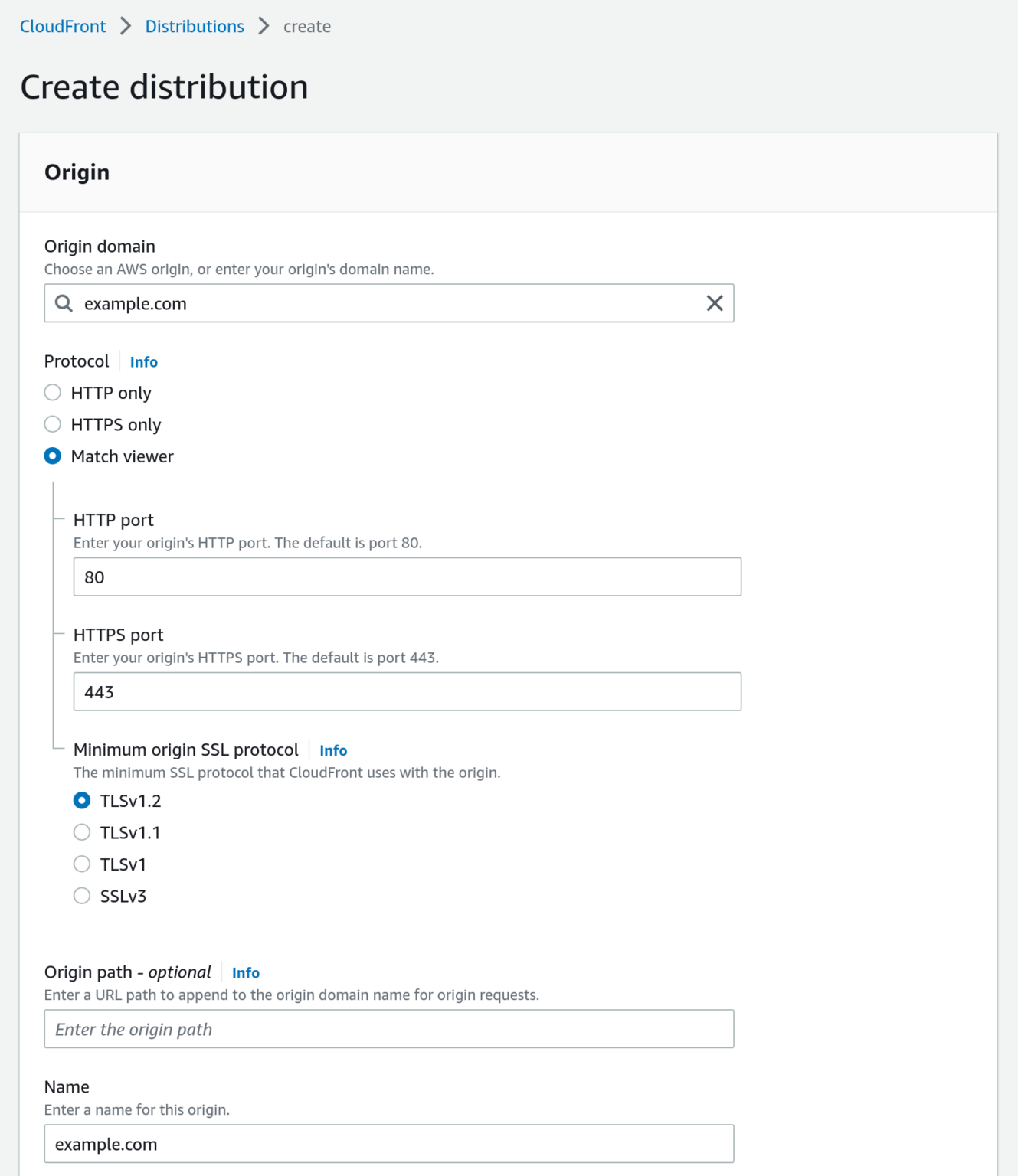Clear the Origin domain field with X
Screen dimensions: 1018x1176
pyautogui.click(x=714, y=304)
